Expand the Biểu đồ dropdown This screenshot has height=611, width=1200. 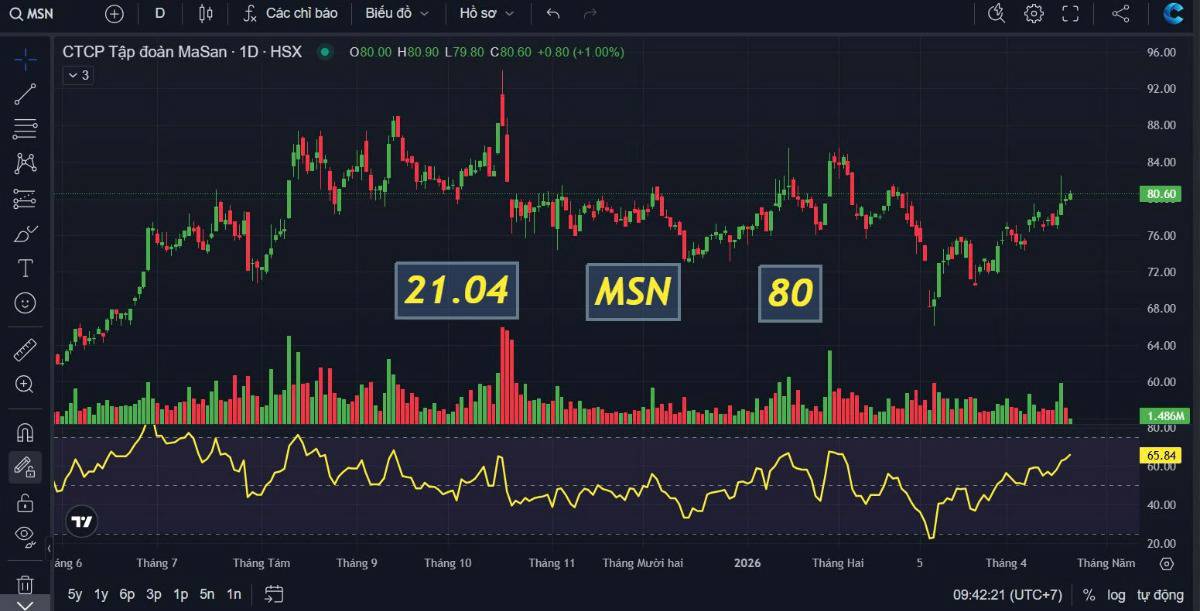click(x=397, y=13)
